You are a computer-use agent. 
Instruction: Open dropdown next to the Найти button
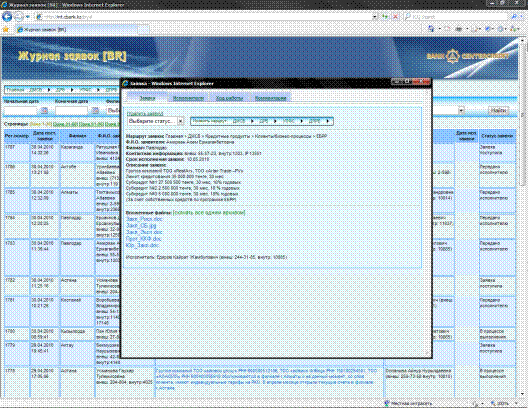[x=461, y=110]
